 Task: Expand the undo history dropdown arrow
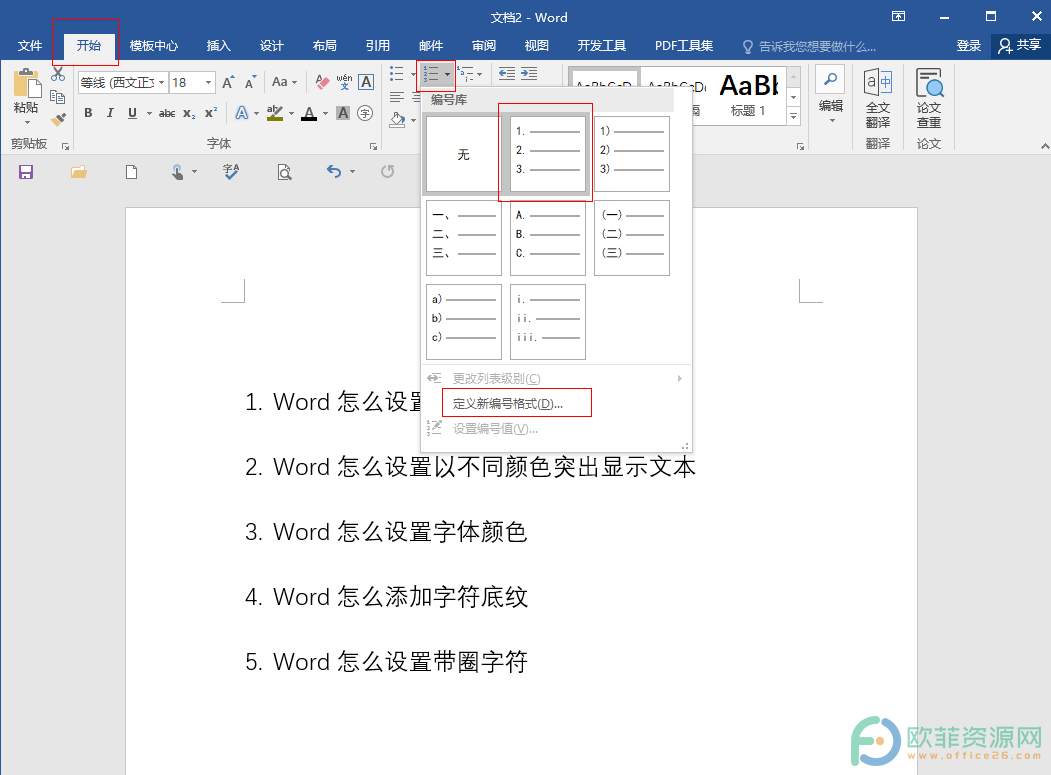point(353,172)
